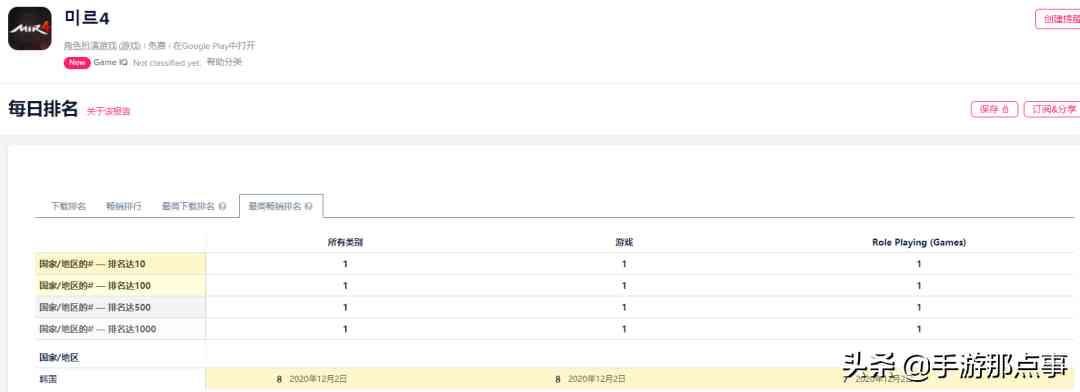Click the 排名达100 row label
The image size is (1080, 392).
coord(95,286)
